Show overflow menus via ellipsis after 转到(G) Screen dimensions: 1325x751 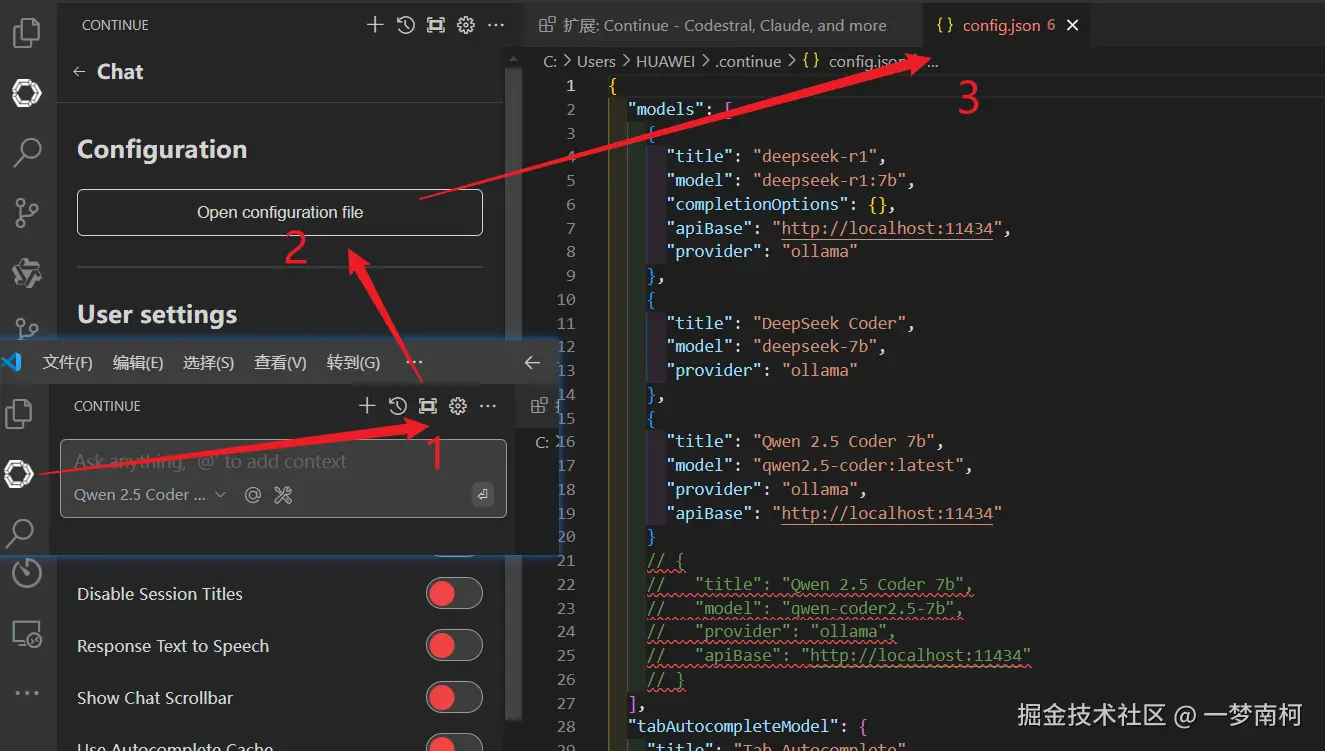414,363
